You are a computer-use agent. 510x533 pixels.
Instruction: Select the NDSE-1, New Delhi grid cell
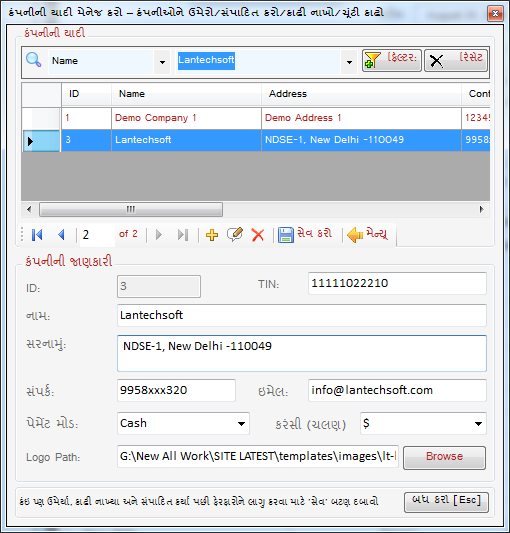tap(361, 140)
